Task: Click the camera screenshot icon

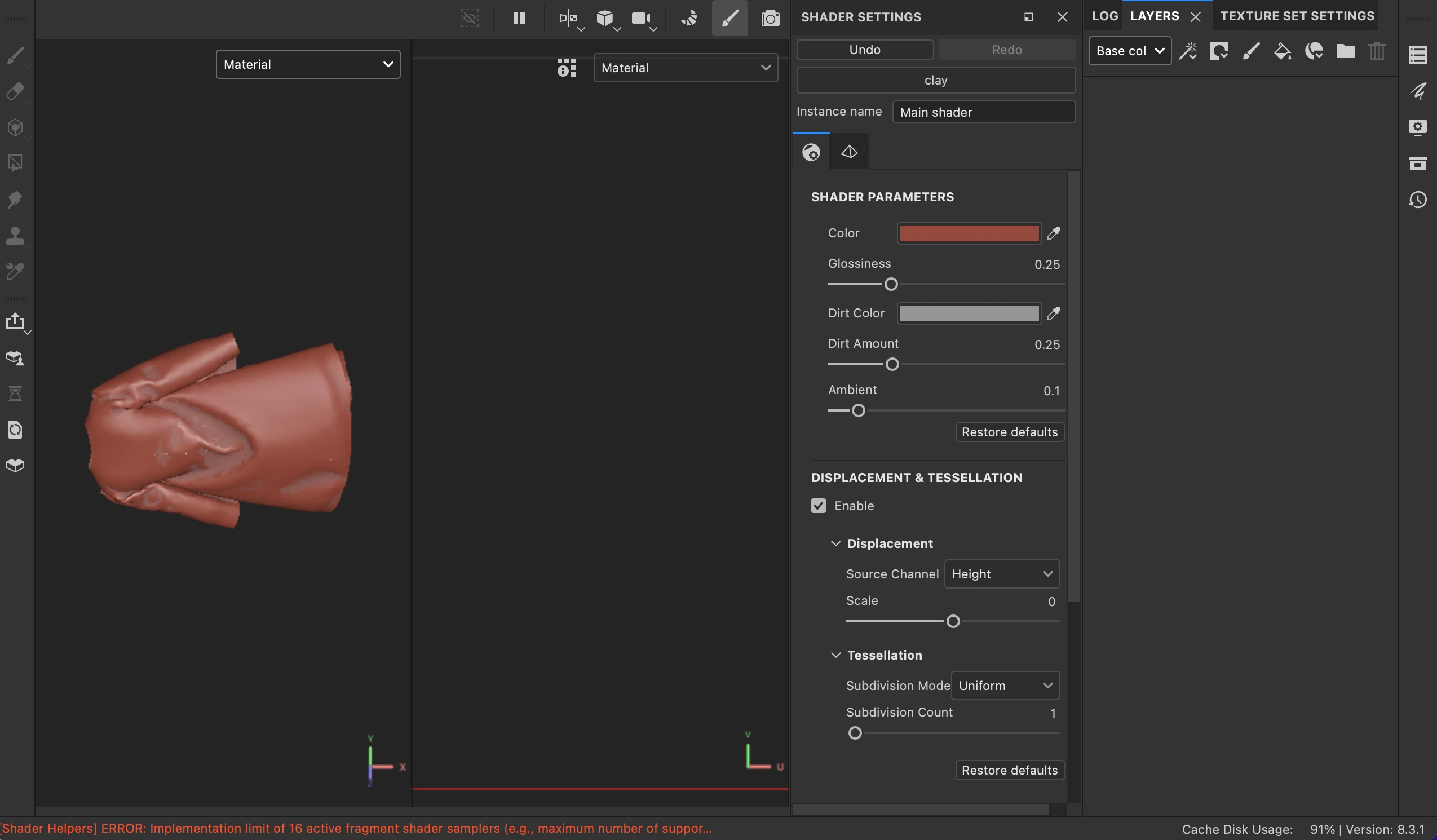Action: pyautogui.click(x=770, y=18)
